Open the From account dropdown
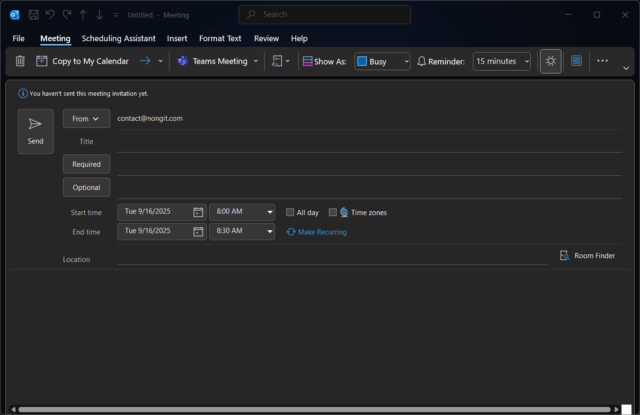 pos(86,118)
